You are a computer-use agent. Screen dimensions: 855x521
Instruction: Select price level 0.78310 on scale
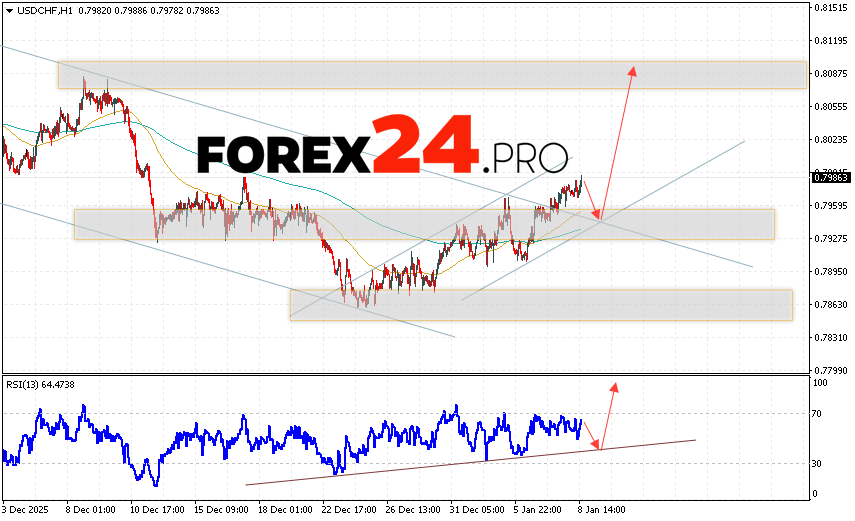831,337
